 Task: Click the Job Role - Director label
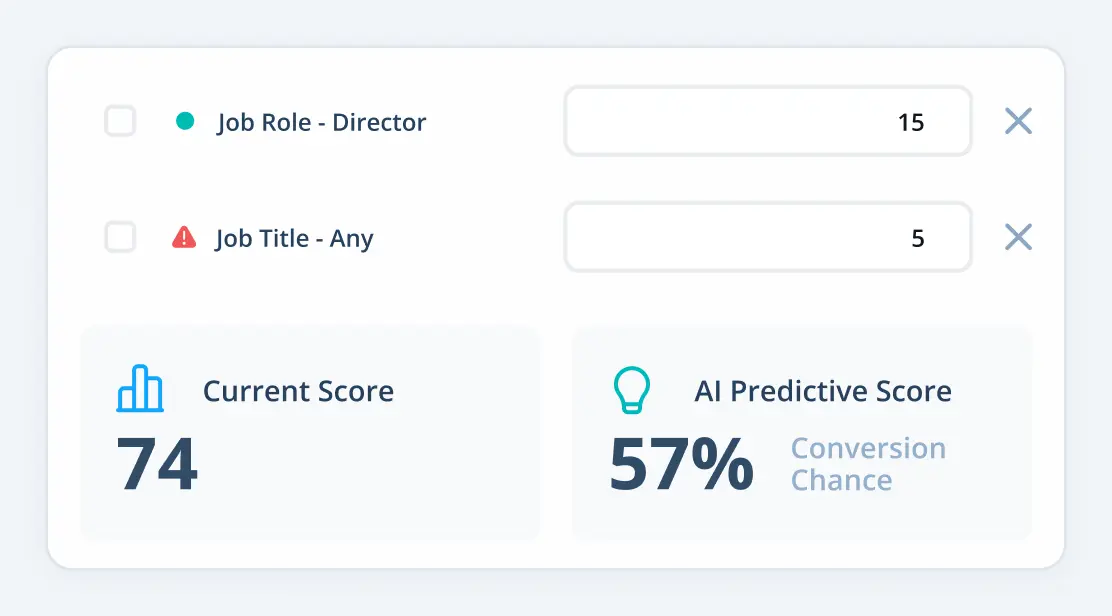click(322, 122)
